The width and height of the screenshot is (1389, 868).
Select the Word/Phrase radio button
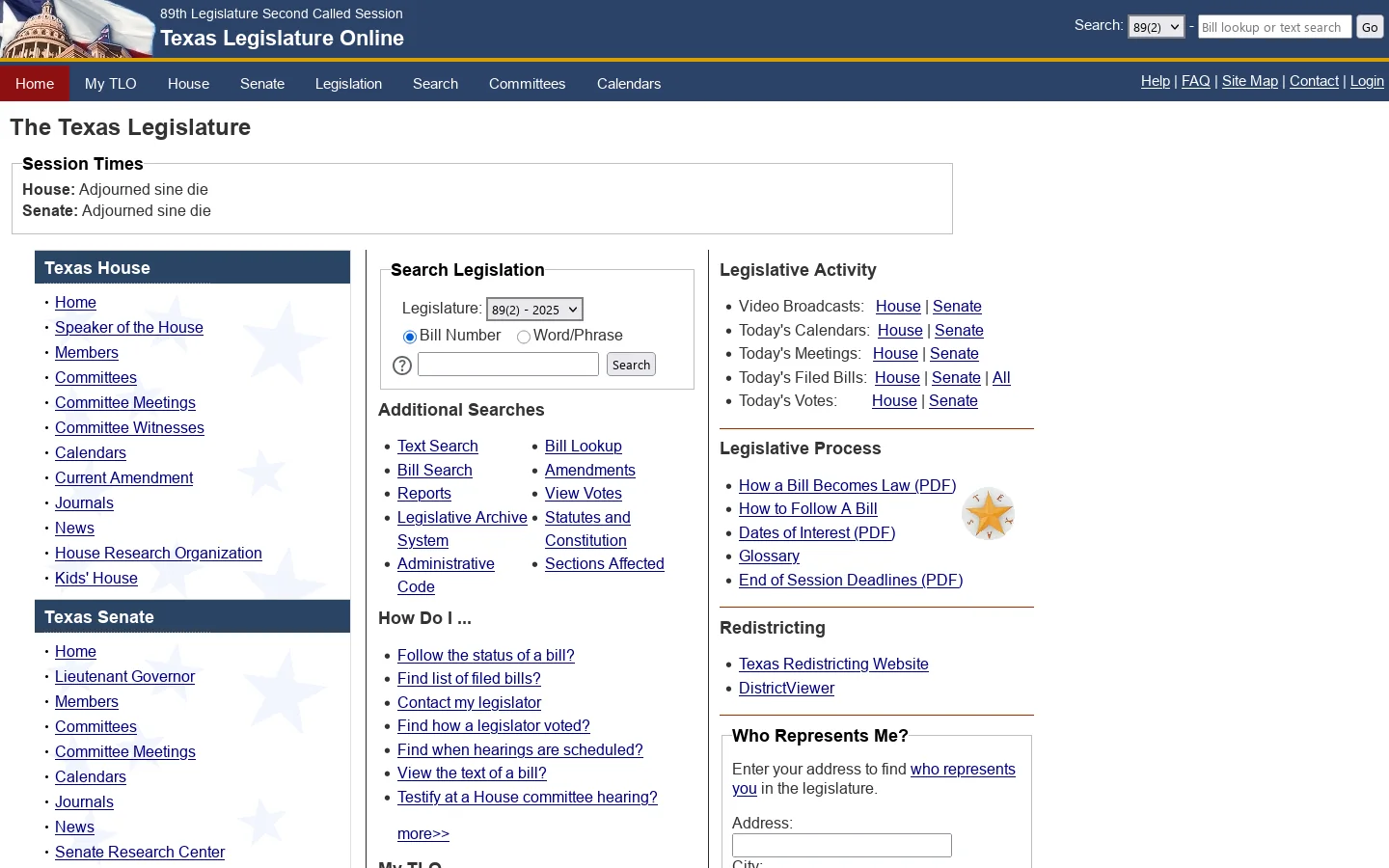coord(524,337)
